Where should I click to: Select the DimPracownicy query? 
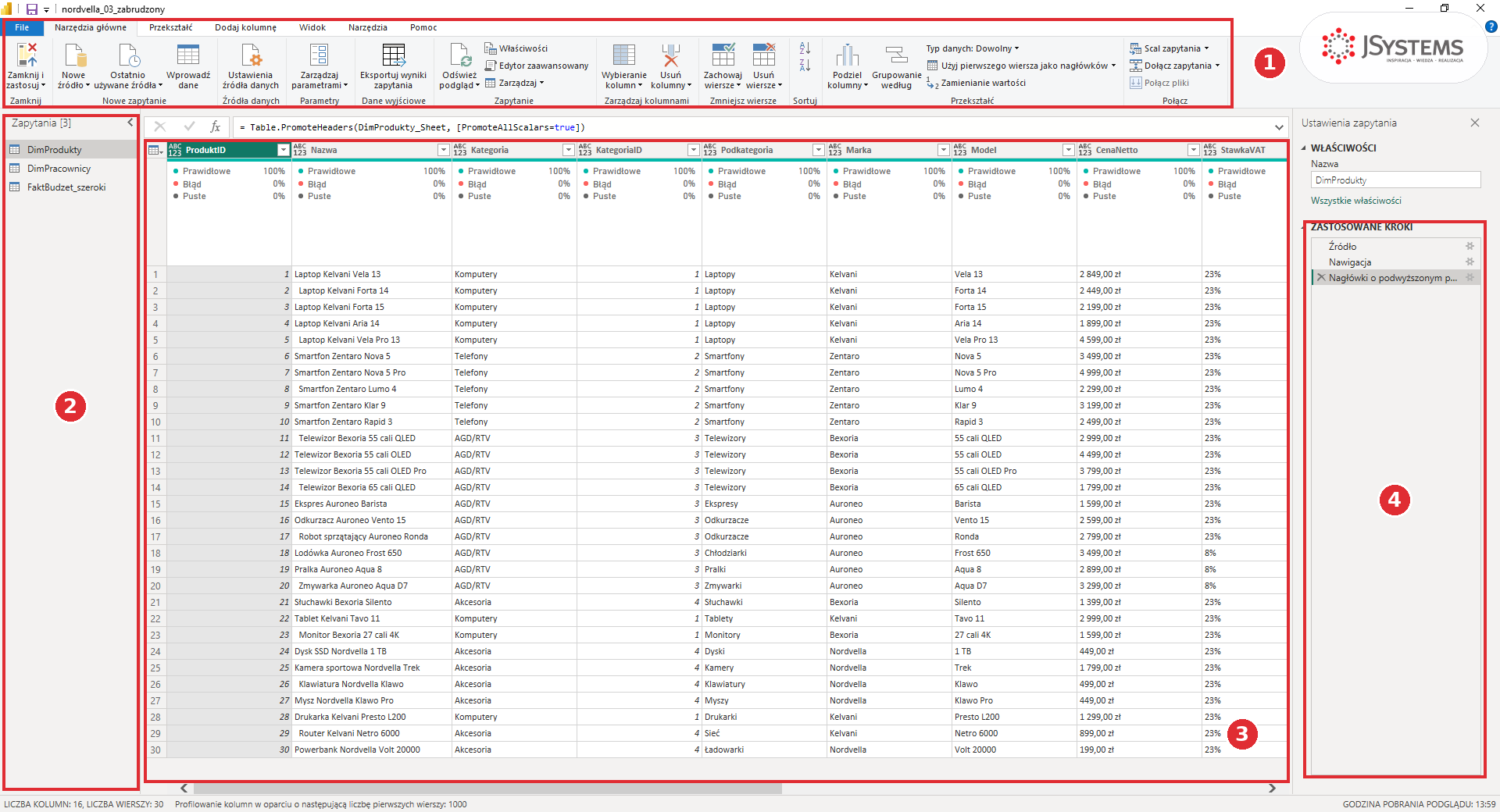tap(70, 169)
